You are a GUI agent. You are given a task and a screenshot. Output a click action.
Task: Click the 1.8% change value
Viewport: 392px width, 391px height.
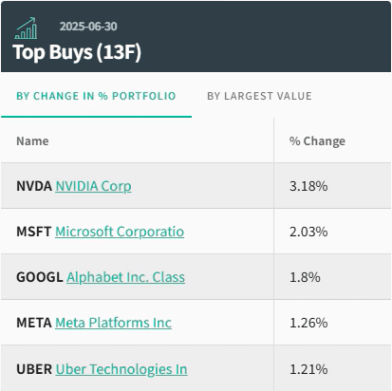[x=305, y=277]
